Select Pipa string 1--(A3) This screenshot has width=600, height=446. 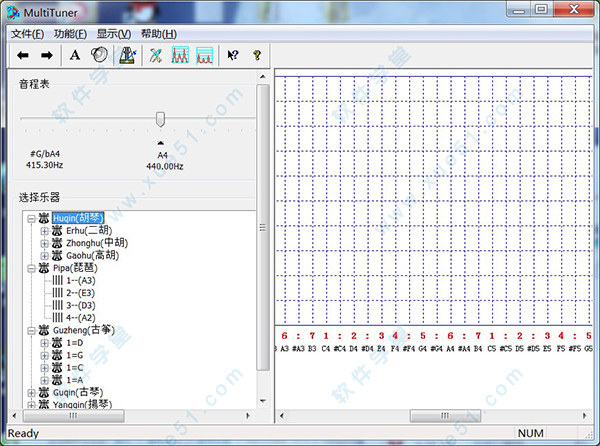click(x=80, y=281)
